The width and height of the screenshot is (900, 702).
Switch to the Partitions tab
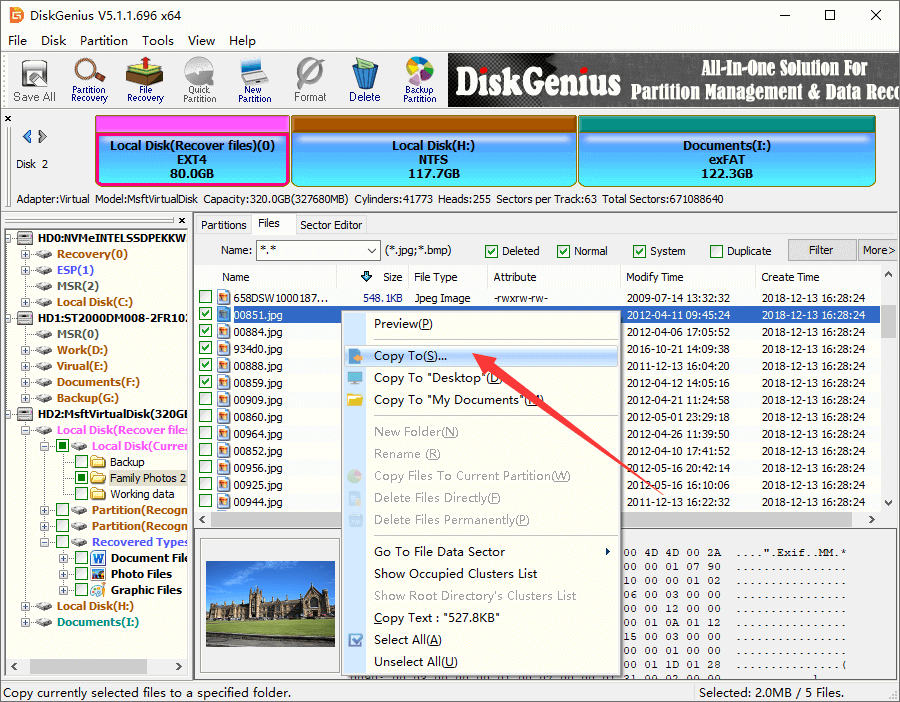pos(223,225)
